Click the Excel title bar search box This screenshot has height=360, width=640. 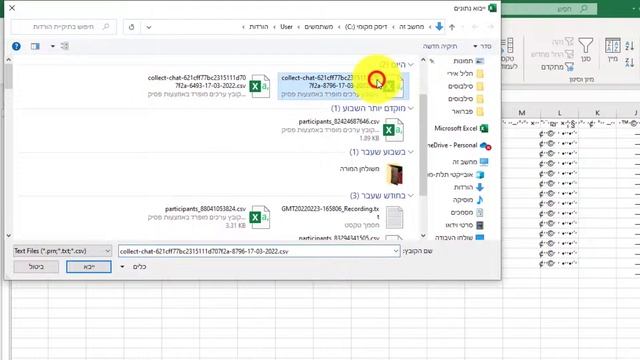[x=549, y=9]
